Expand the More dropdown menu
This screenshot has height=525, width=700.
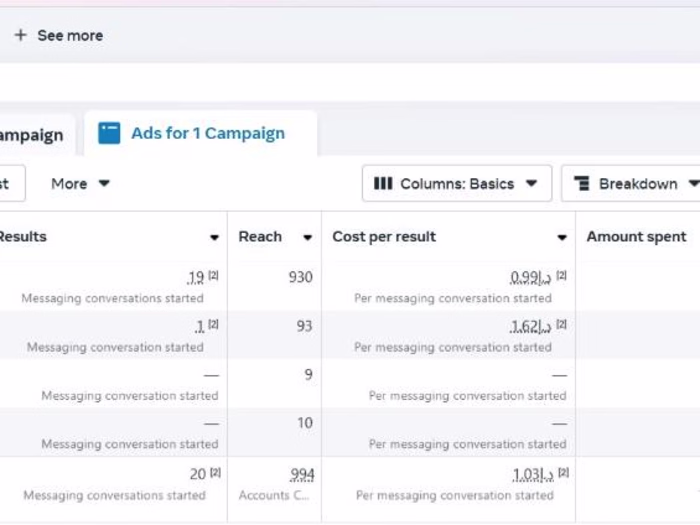click(x=80, y=184)
